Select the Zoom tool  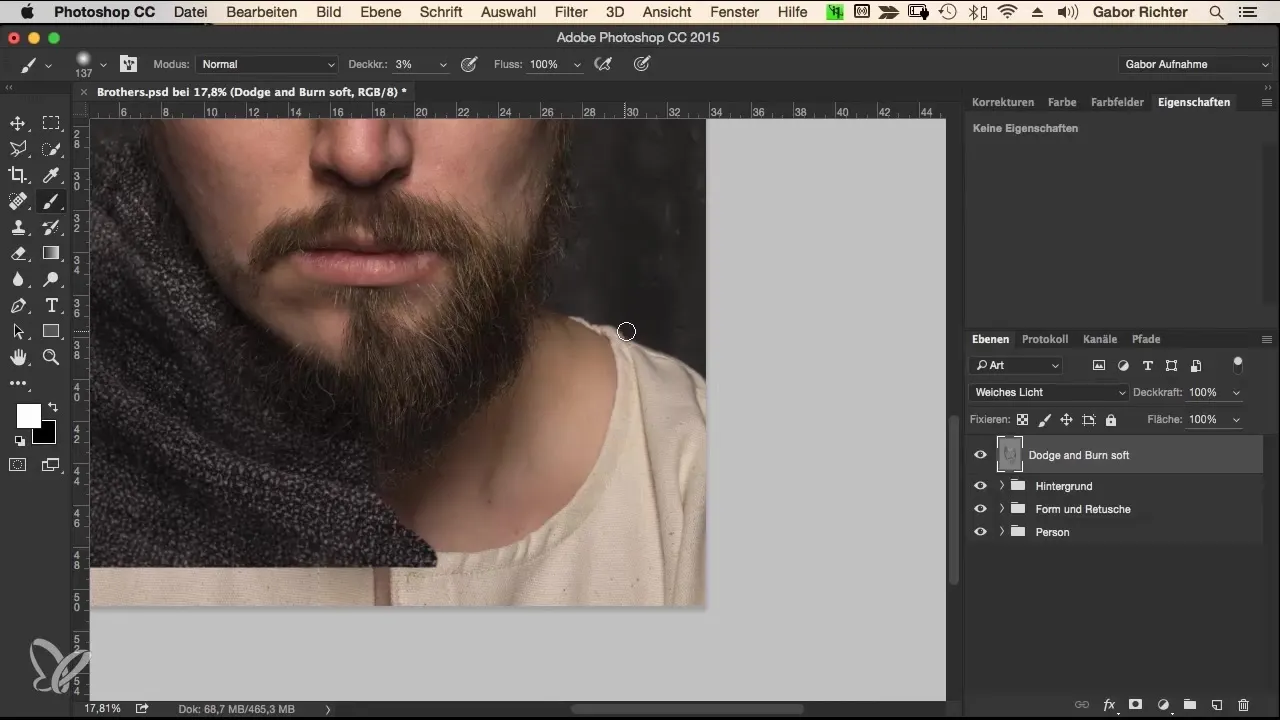pyautogui.click(x=51, y=357)
